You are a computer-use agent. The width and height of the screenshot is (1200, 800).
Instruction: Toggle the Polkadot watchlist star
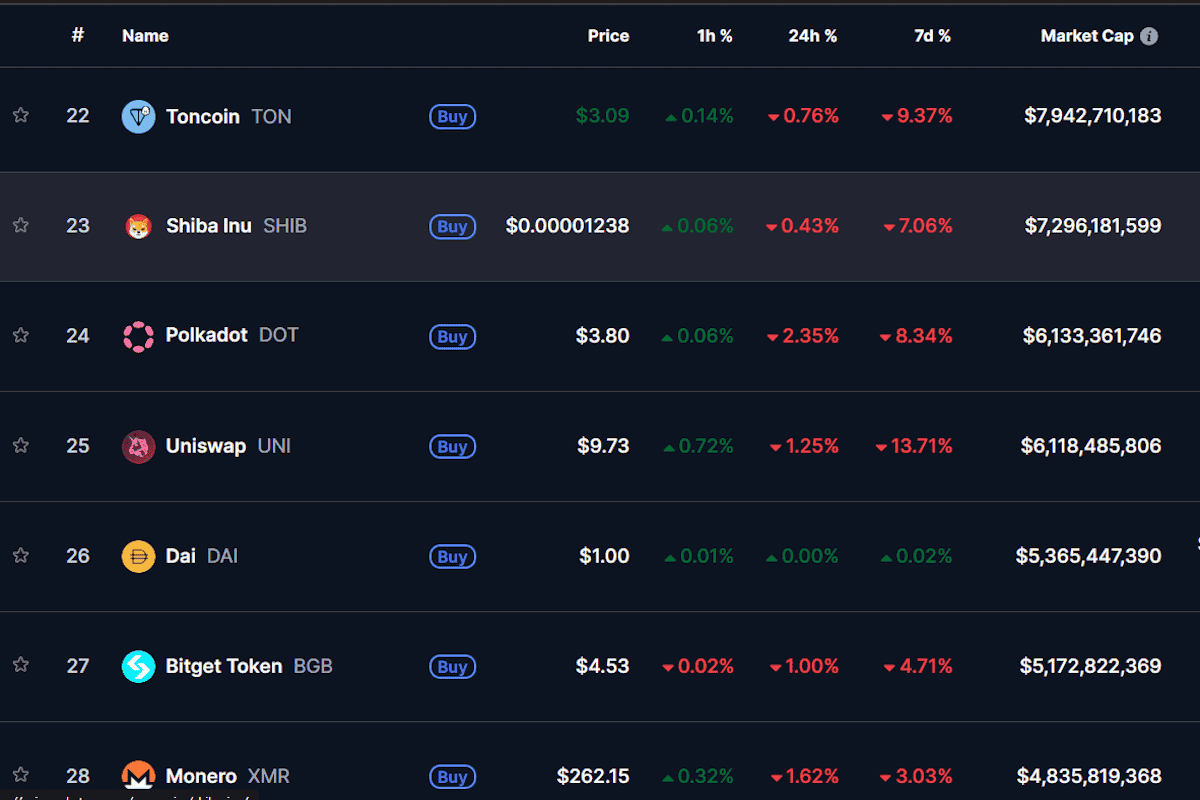tap(20, 335)
